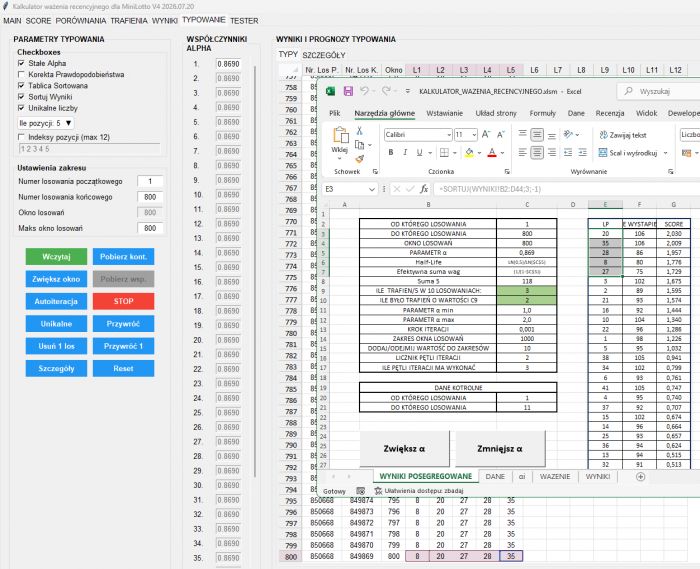The height and width of the screenshot is (569, 700).
Task: Open the fill color dropdown arrow
Action: [479, 153]
